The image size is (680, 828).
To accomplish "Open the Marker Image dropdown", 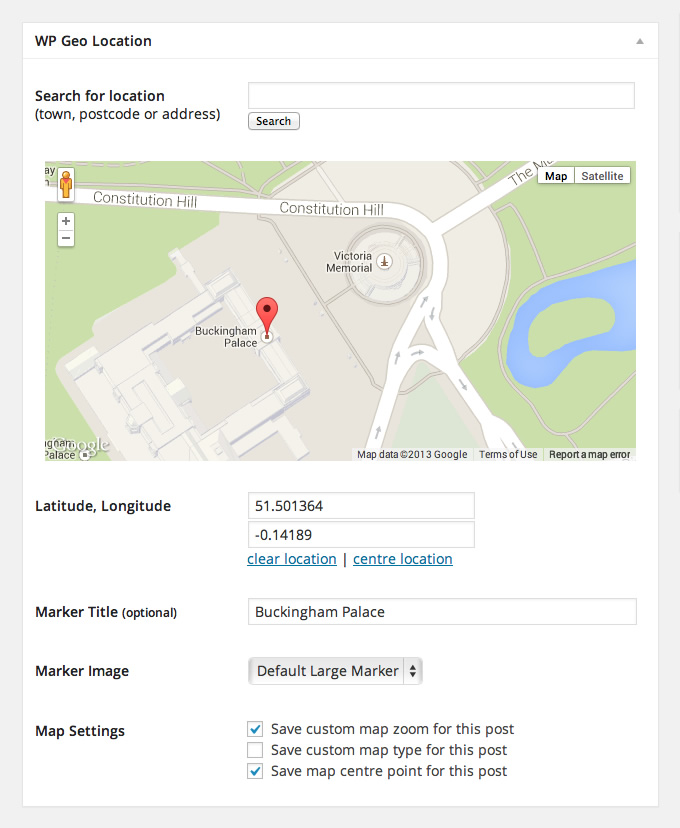I will point(335,671).
